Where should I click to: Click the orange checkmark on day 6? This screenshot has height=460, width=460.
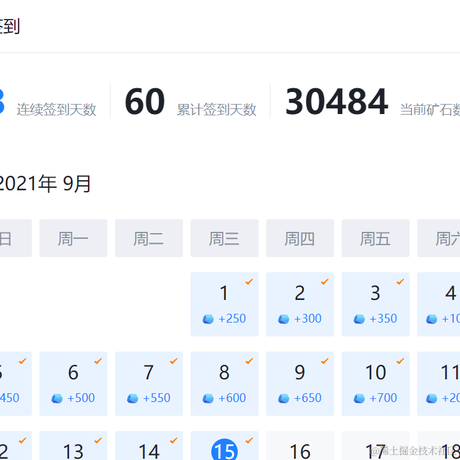tap(98, 361)
